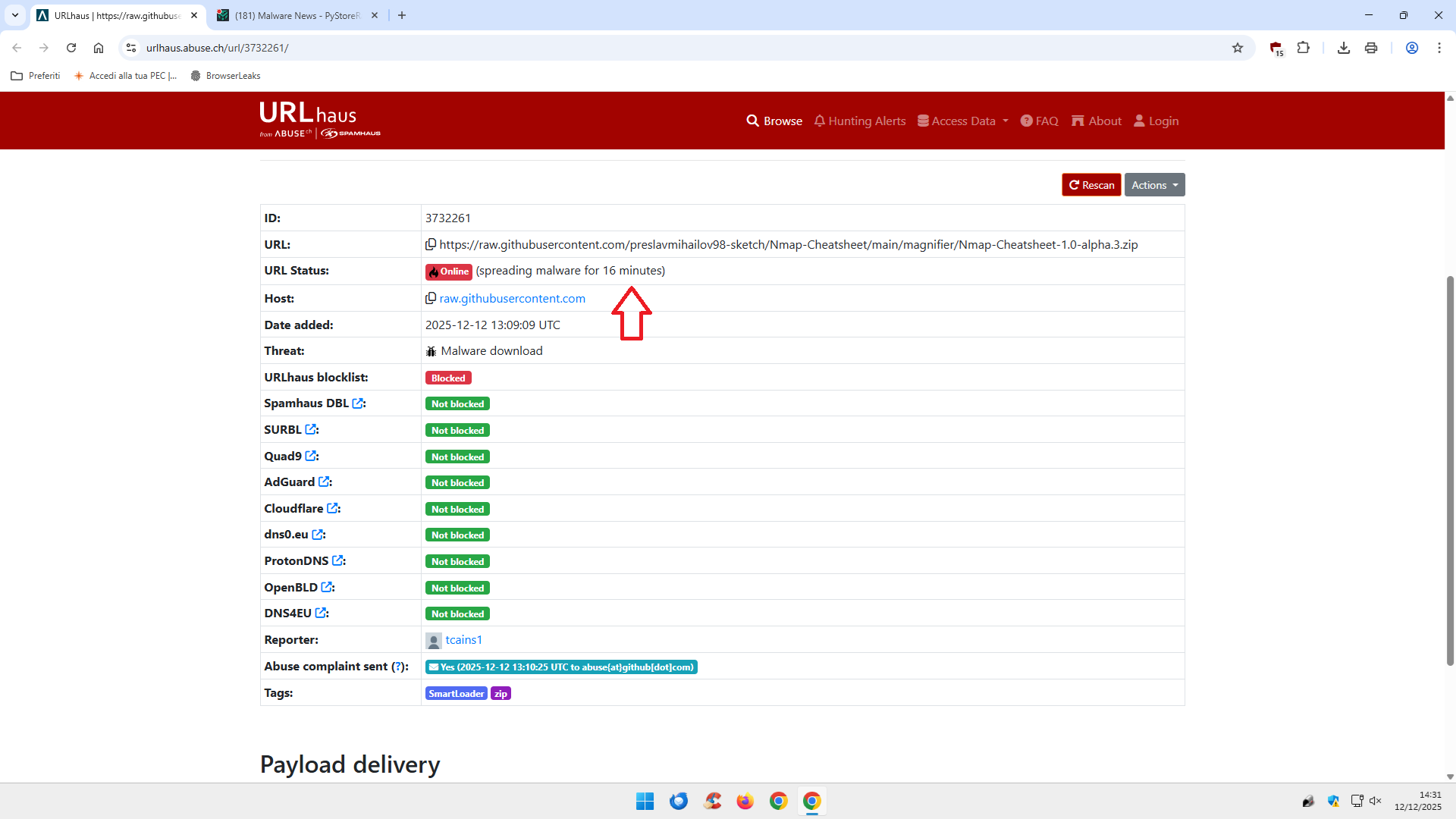The height and width of the screenshot is (819, 1456).
Task: Click the ID value 3732261
Action: [448, 218]
